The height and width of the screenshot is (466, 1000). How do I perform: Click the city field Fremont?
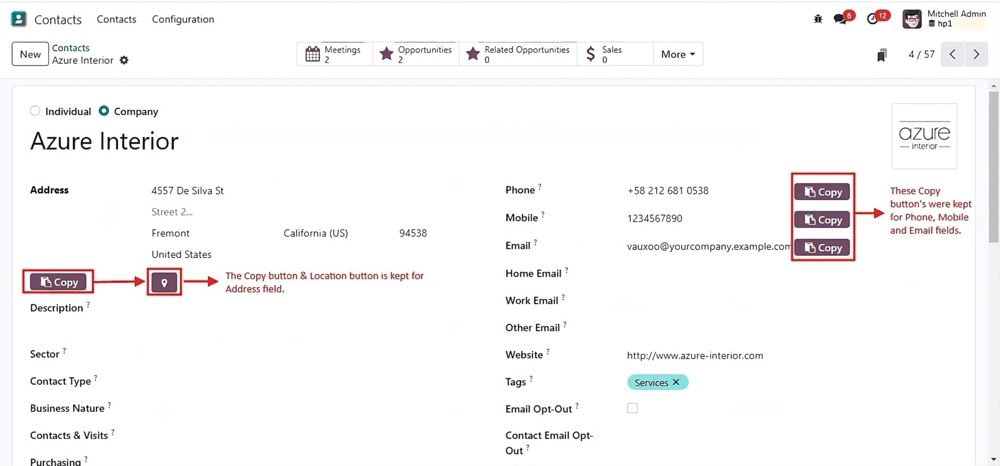click(170, 233)
